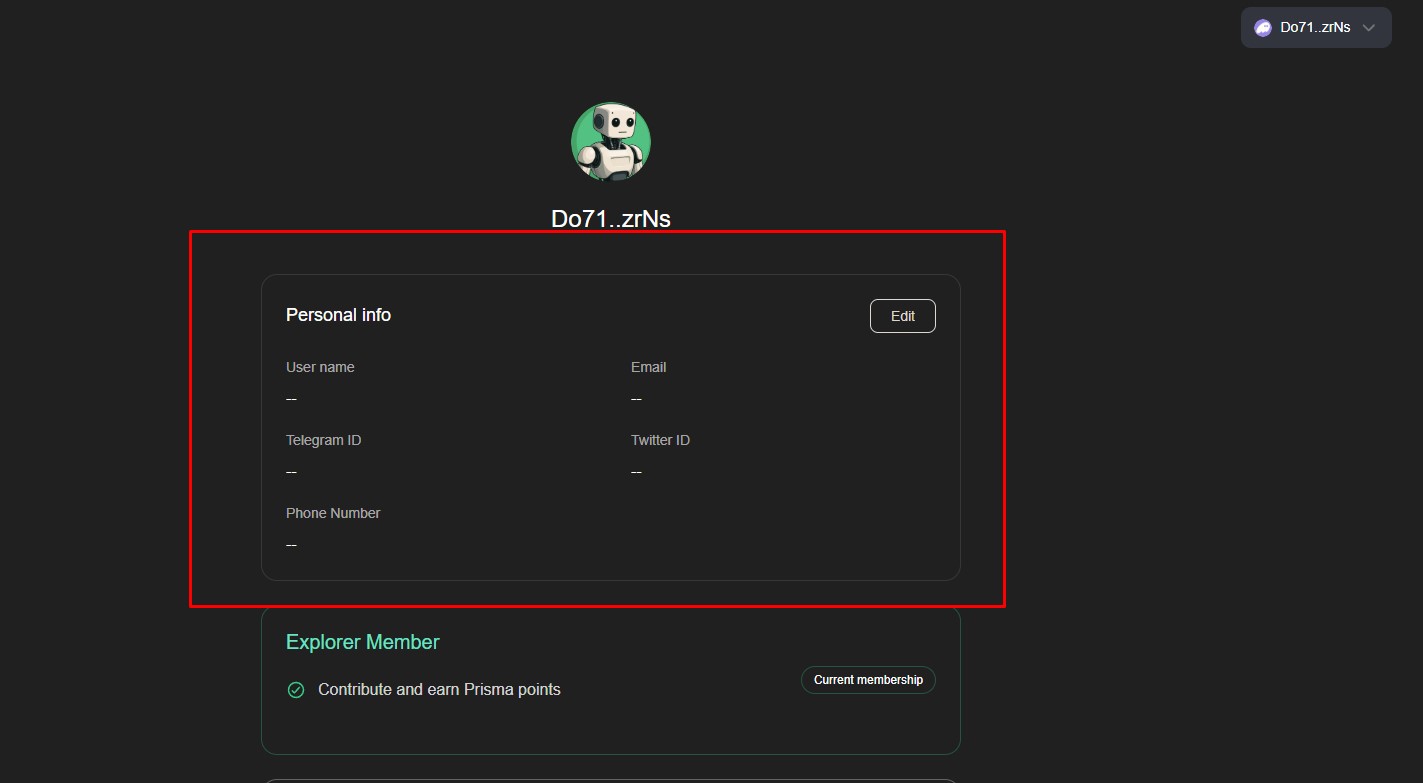Image resolution: width=1423 pixels, height=783 pixels.
Task: Click the empty Telegram ID value
Action: 291,472
